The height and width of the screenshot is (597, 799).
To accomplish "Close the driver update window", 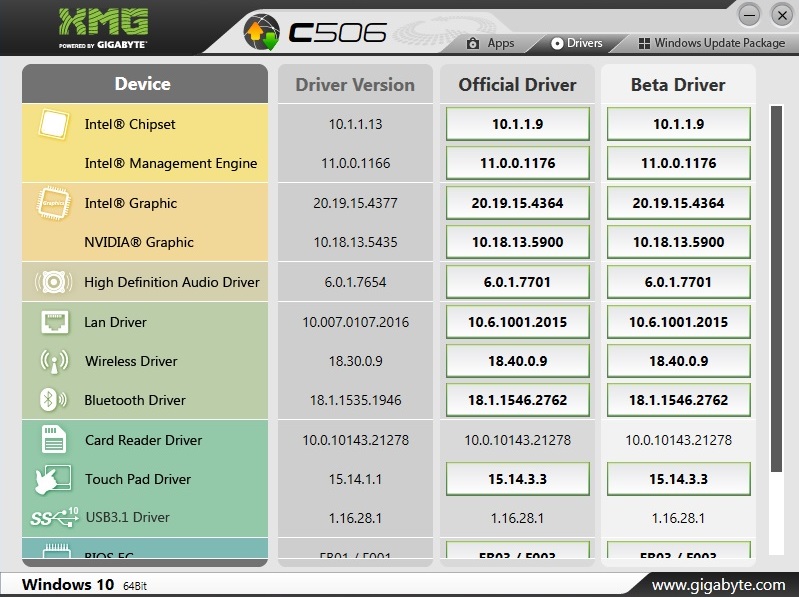I will click(782, 15).
